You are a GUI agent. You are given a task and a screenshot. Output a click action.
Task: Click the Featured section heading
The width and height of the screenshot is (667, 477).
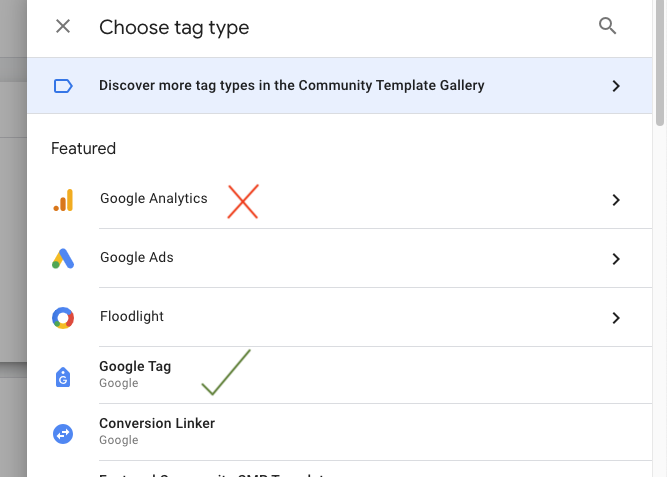click(84, 149)
